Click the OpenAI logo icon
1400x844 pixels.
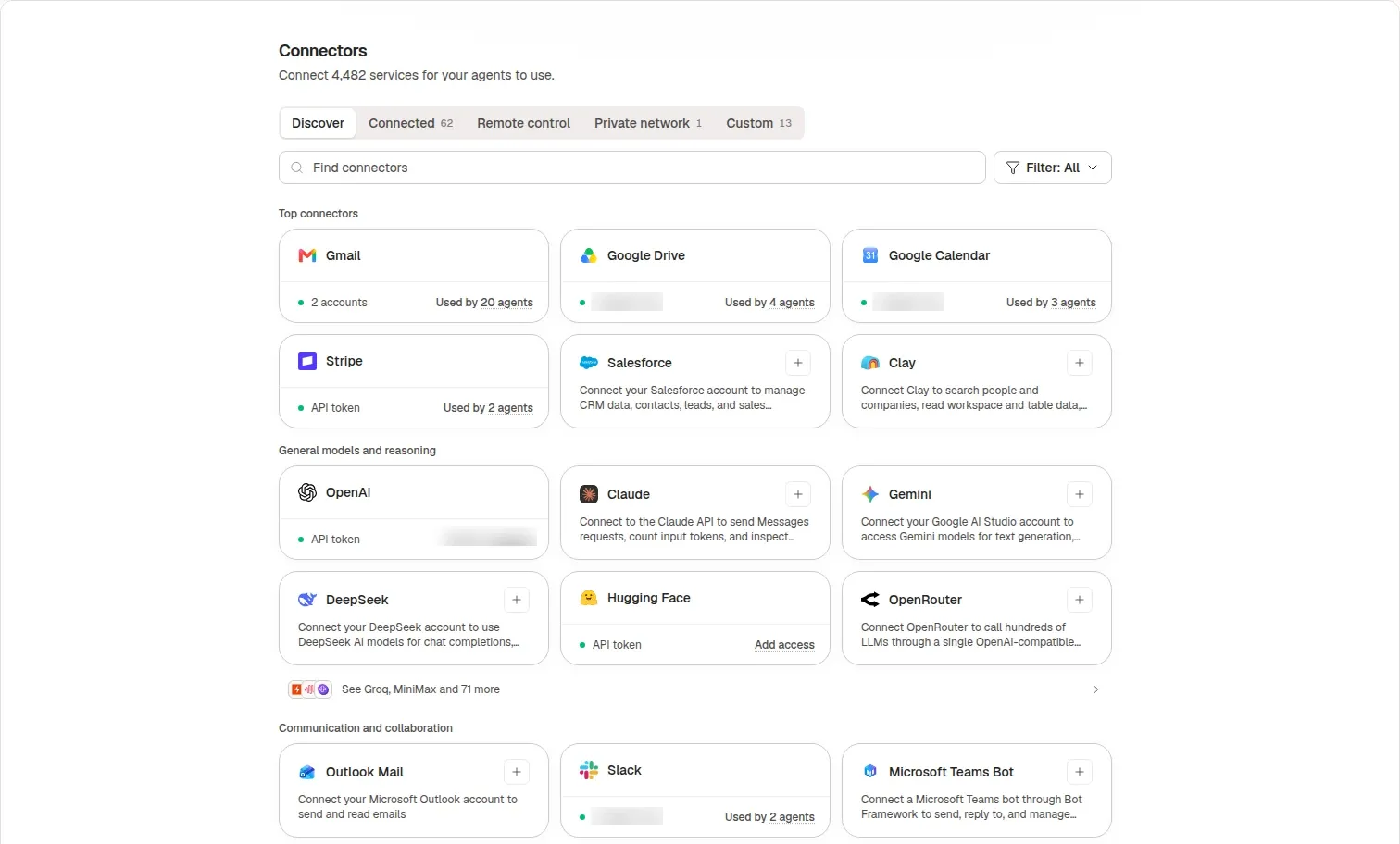coord(307,492)
